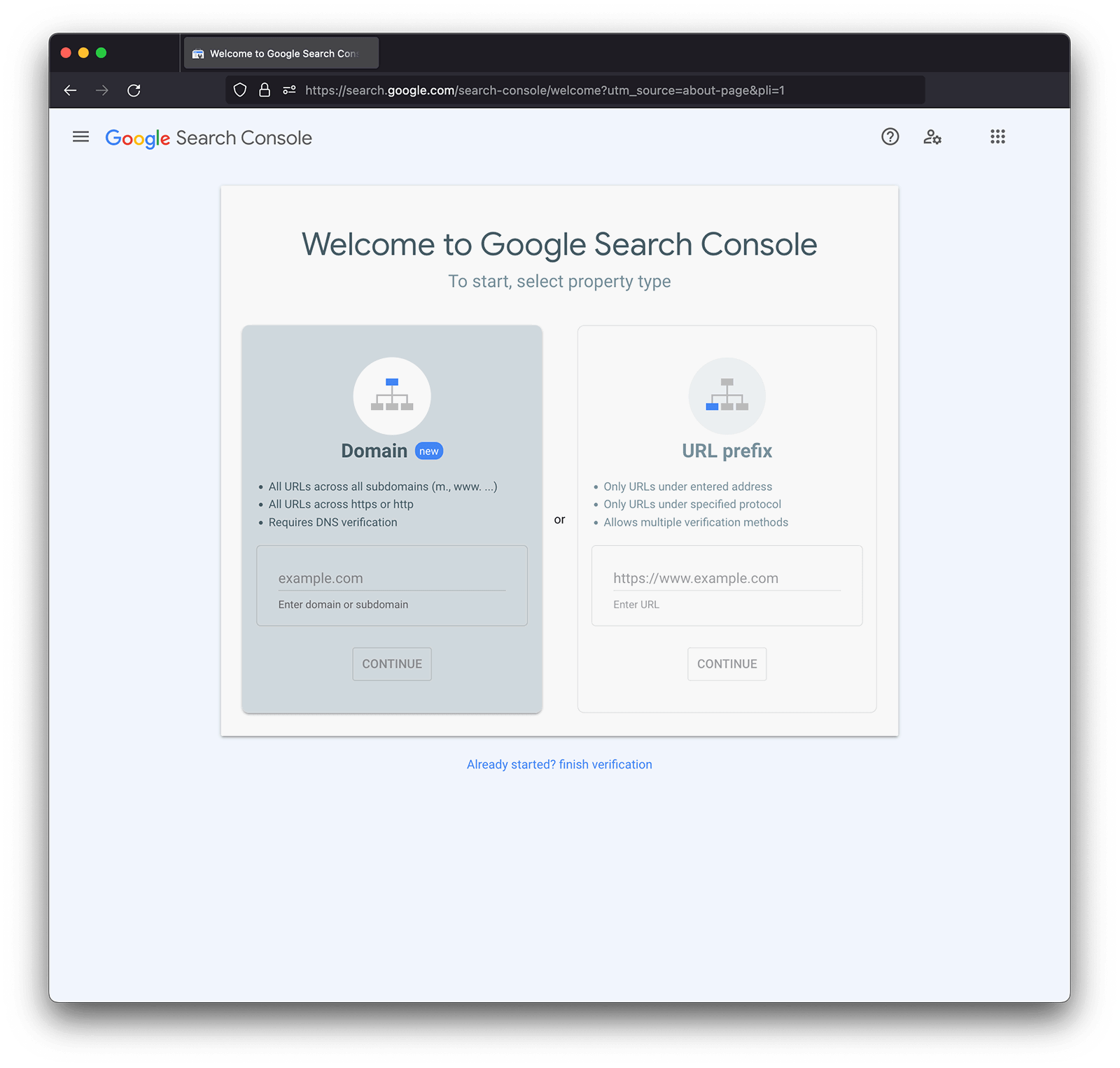Click the browser forward arrow

coord(102,90)
